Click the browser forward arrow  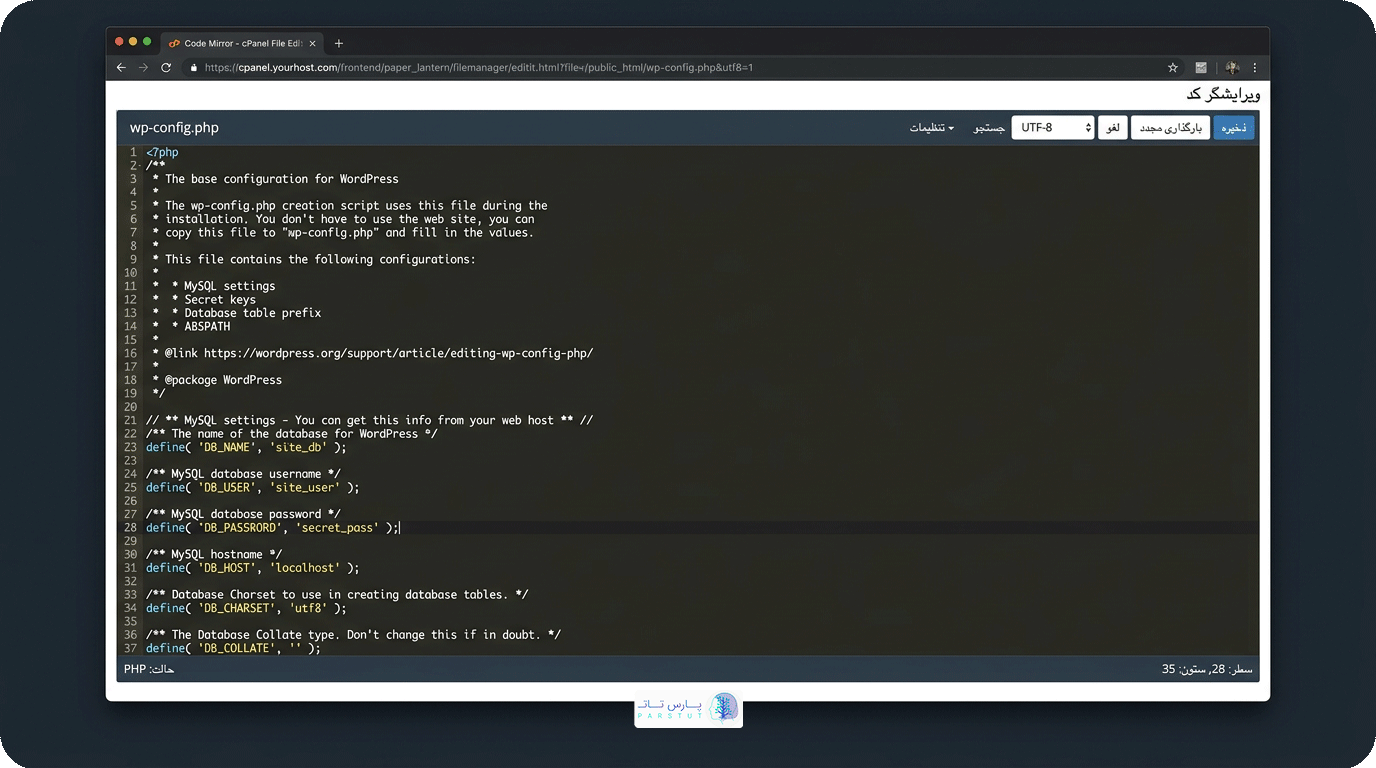point(143,68)
